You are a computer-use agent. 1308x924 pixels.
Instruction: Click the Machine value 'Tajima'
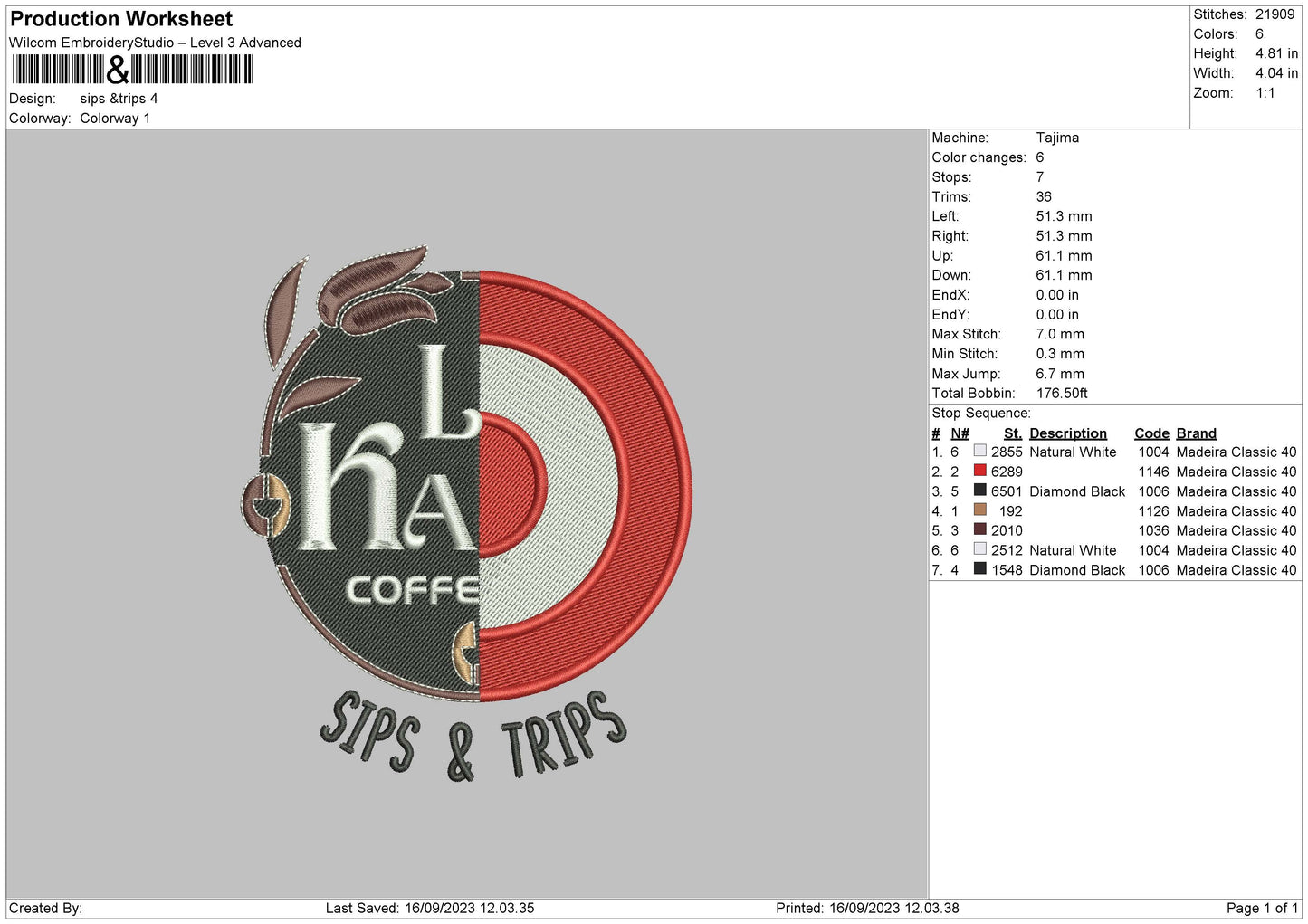click(1057, 138)
